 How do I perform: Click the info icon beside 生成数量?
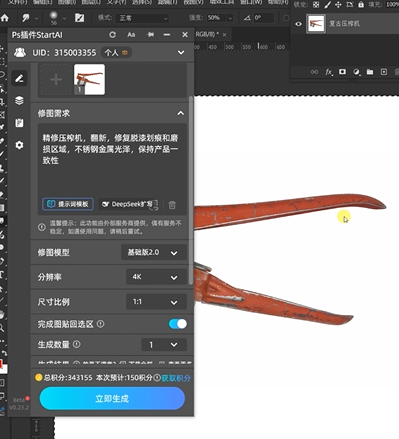(x=77, y=344)
